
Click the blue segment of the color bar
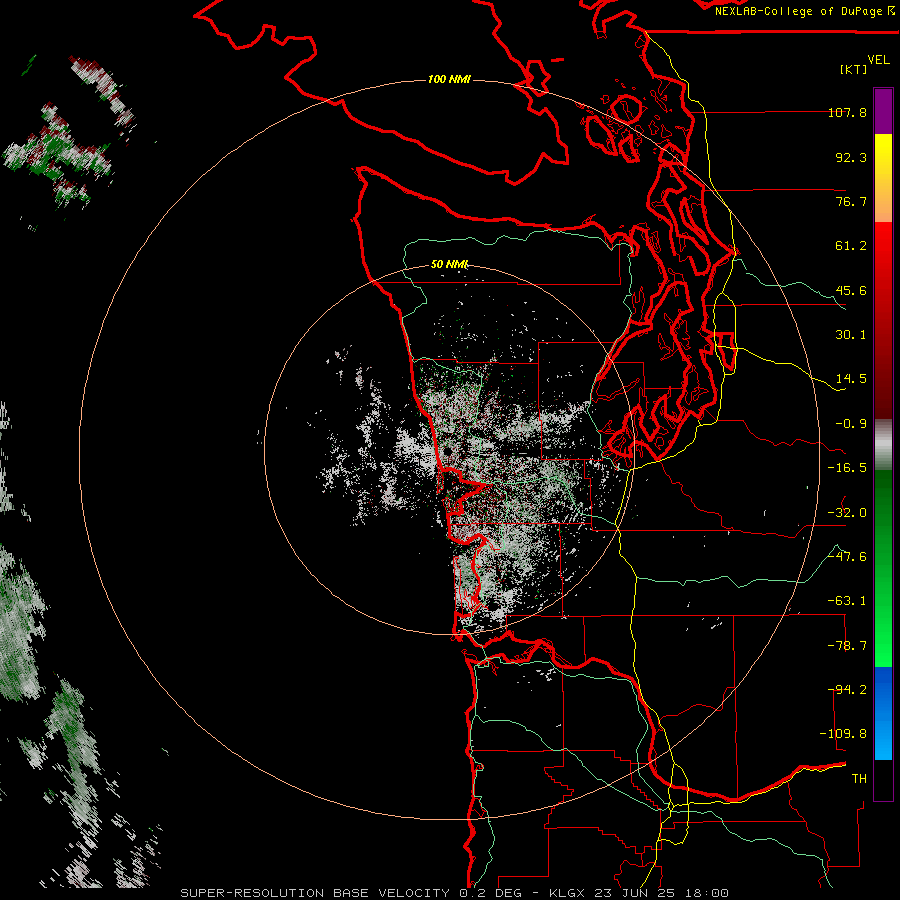point(883,713)
